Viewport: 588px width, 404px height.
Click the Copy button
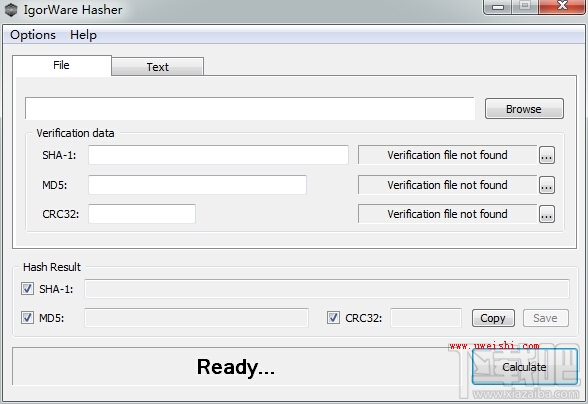493,318
